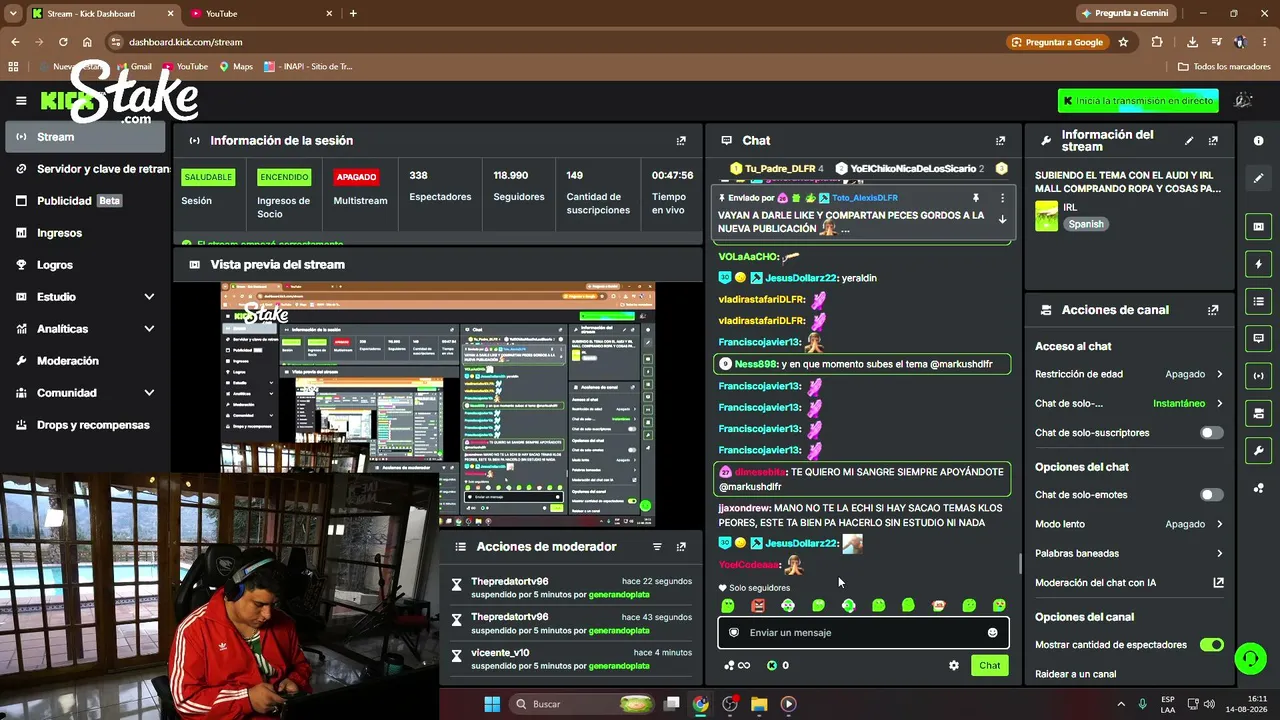Viewport: 1280px width, 720px height.
Task: Send the message with the Chat button
Action: pyautogui.click(x=989, y=665)
